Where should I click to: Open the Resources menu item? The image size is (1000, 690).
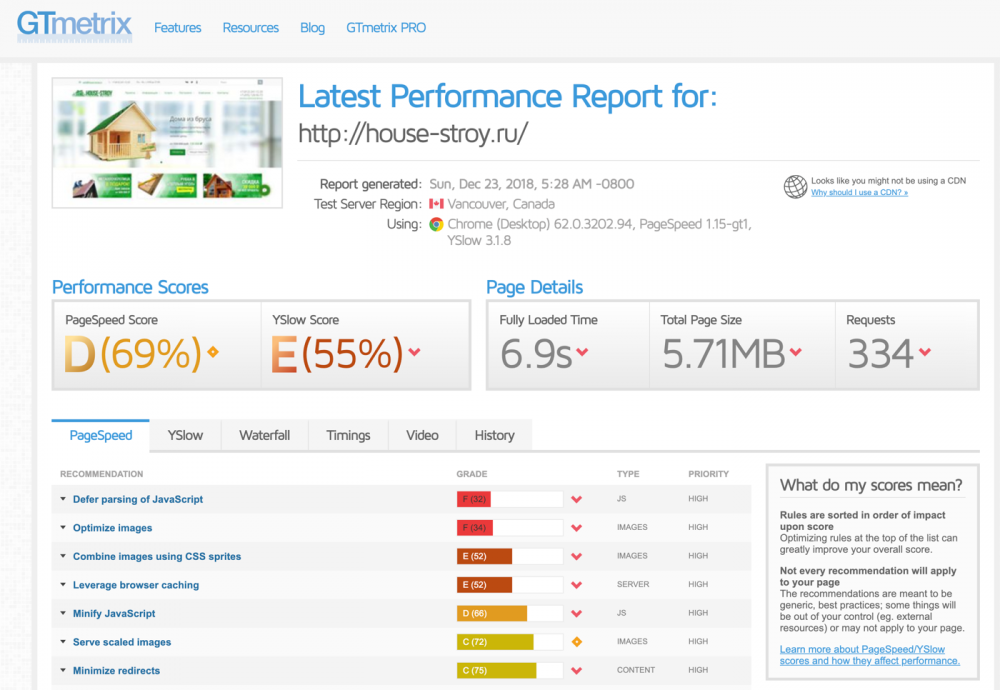251,28
